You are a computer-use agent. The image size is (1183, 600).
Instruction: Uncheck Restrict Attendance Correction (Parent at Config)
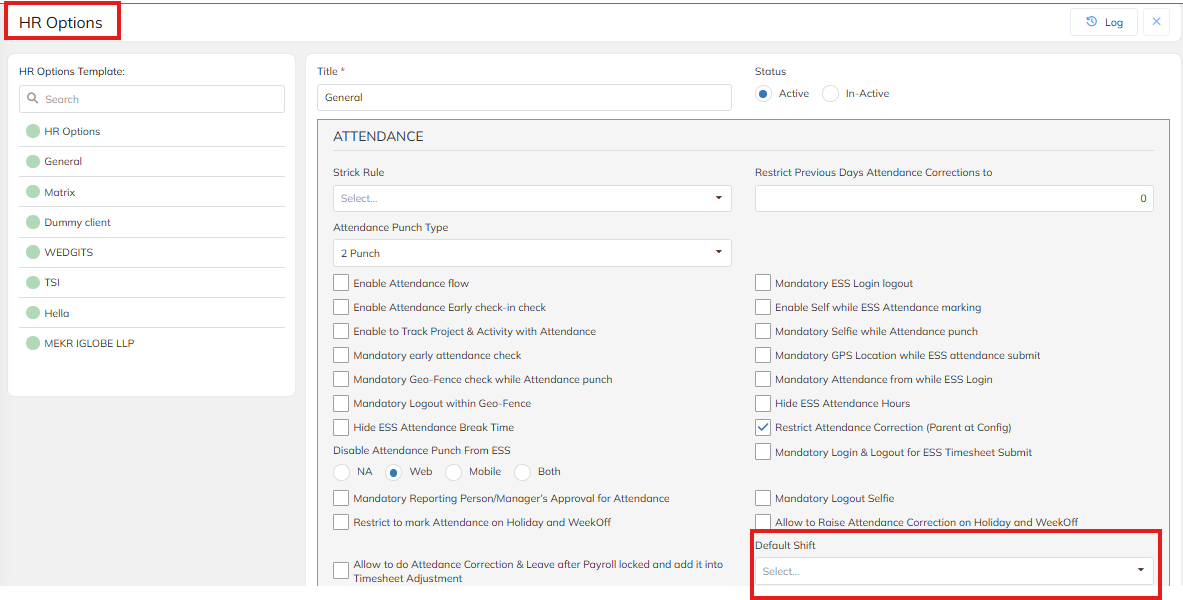tap(763, 427)
